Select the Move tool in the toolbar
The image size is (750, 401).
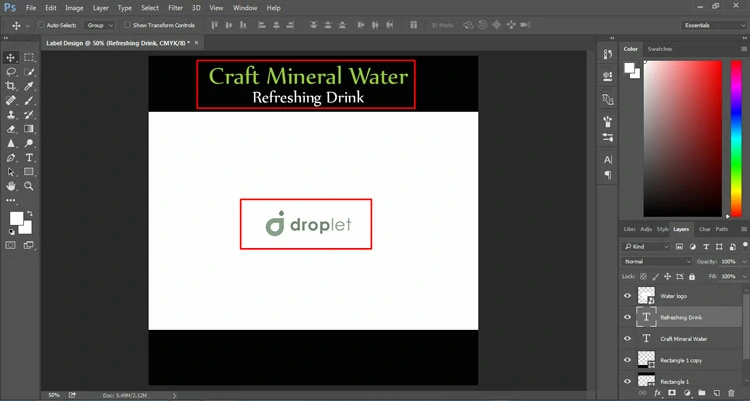(11, 58)
